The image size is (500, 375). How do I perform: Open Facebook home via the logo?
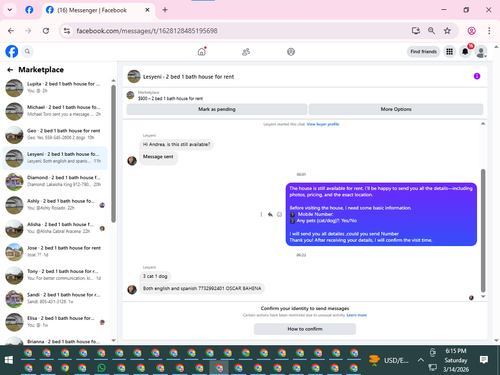(x=12, y=51)
